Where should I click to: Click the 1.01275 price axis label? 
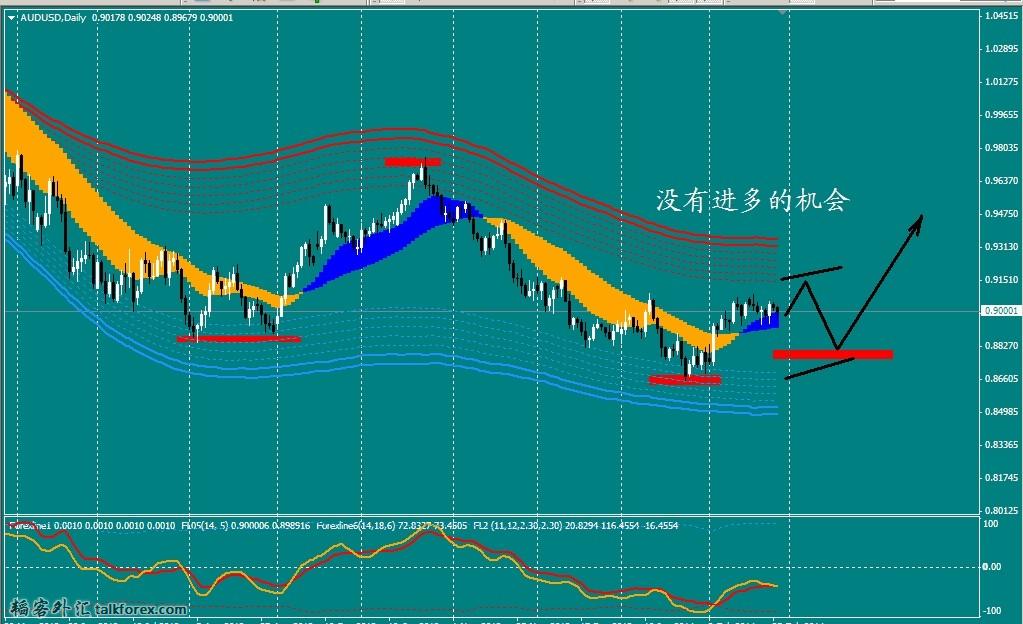click(1001, 82)
